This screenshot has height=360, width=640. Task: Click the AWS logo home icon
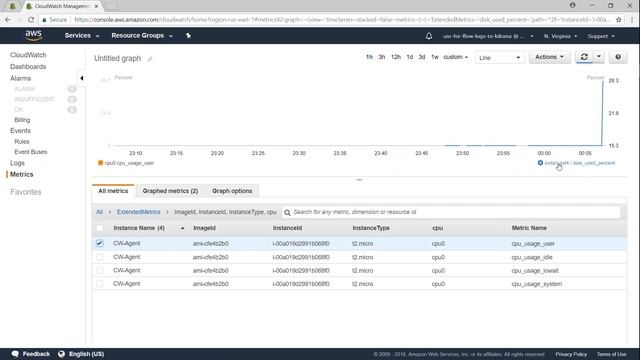[x=33, y=36]
